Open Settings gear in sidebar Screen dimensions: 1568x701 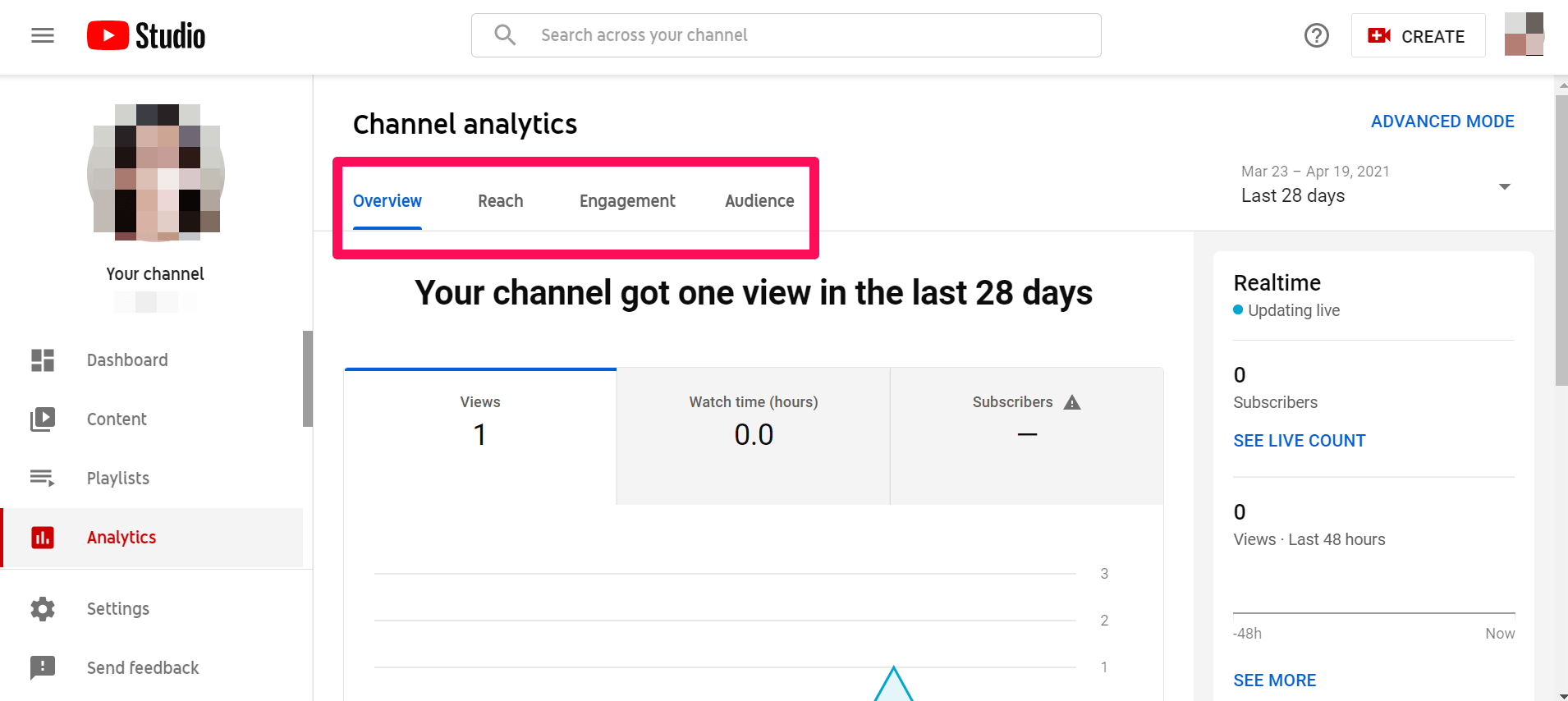pos(43,609)
